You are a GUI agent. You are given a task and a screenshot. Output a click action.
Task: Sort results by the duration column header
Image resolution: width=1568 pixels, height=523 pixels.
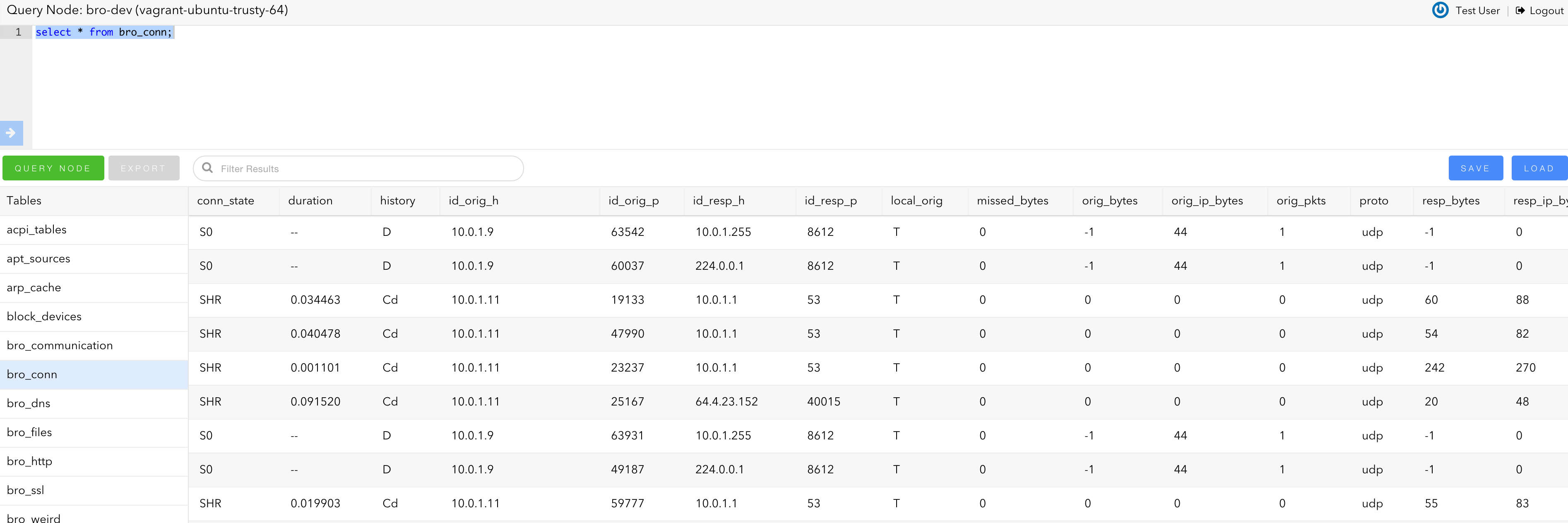[x=310, y=201]
